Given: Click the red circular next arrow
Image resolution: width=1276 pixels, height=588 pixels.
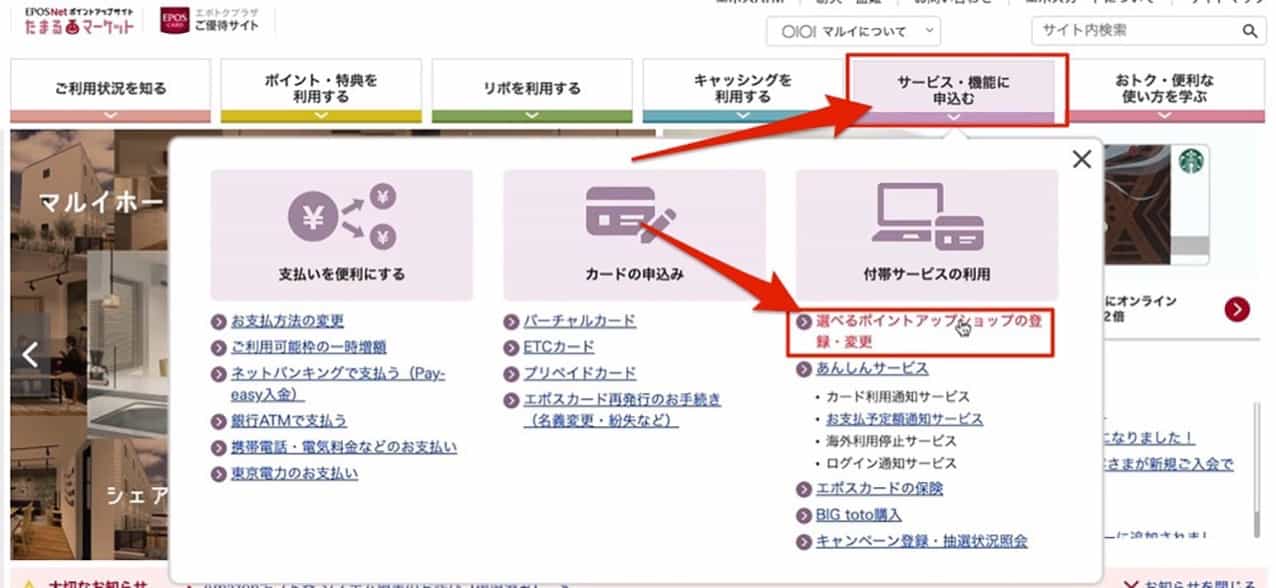Looking at the screenshot, I should (1237, 310).
